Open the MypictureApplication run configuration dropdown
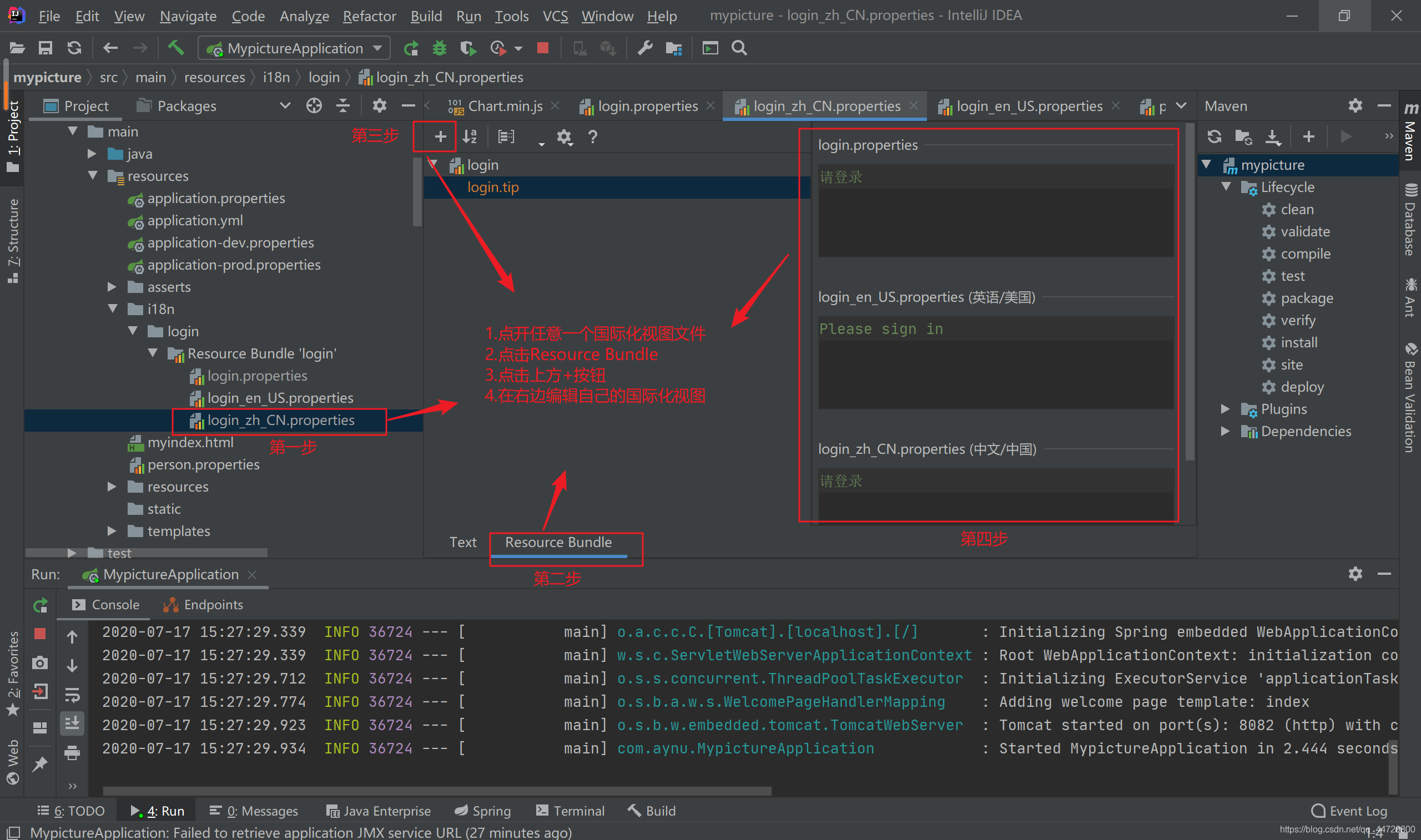 (x=377, y=48)
